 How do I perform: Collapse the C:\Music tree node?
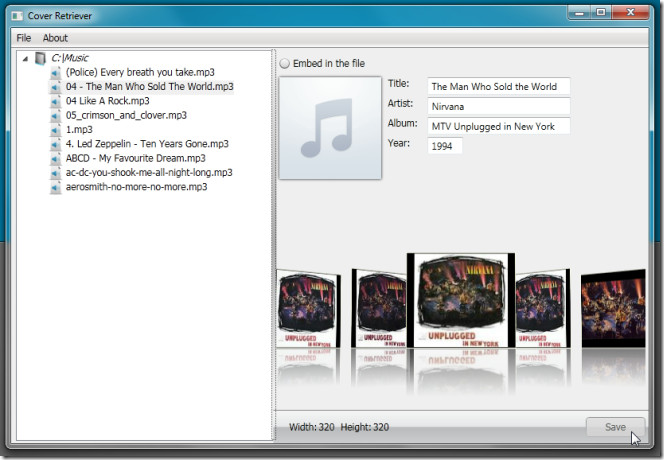25,58
